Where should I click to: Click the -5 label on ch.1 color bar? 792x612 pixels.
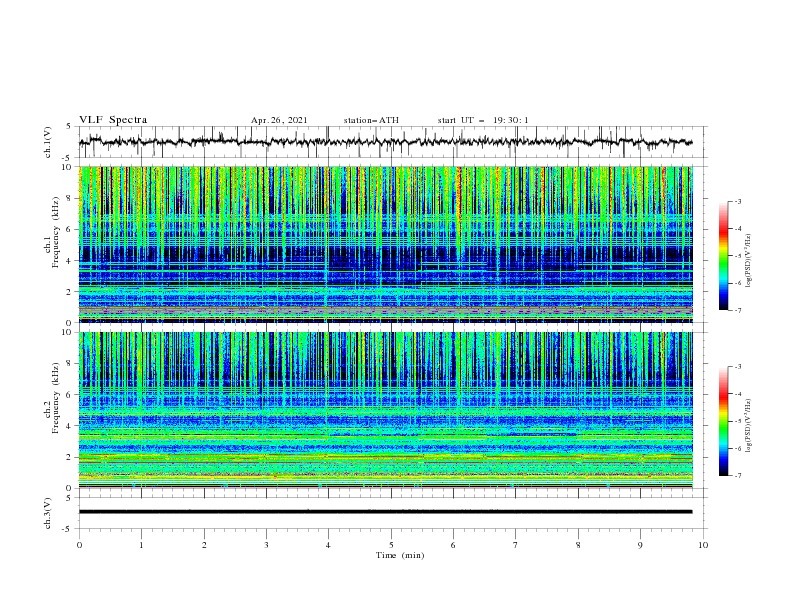(738, 256)
